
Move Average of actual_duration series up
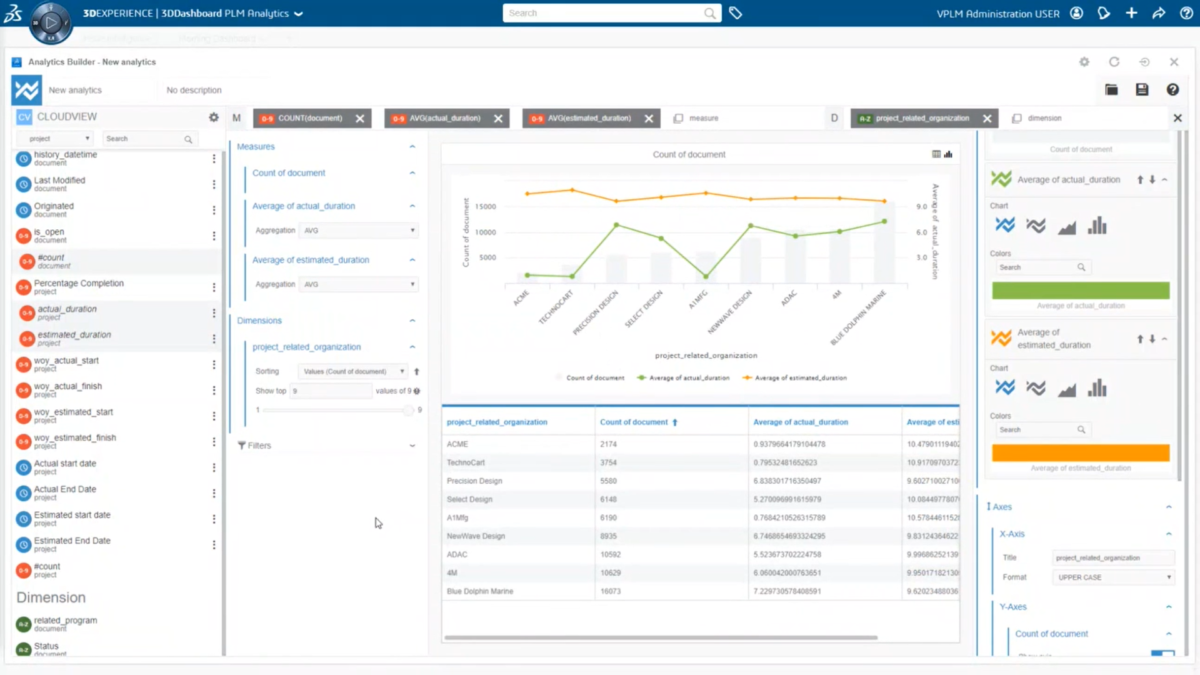click(x=1140, y=180)
